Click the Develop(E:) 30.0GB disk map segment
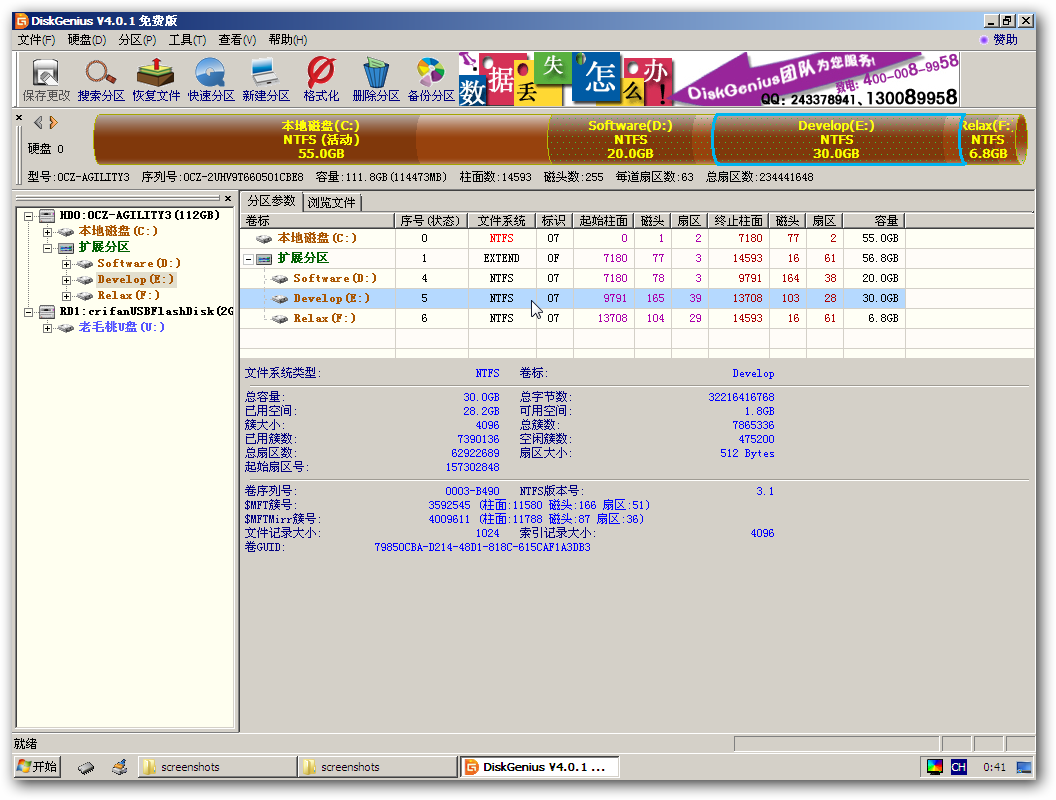Screen dimensions: 1056x800 click(x=836, y=139)
